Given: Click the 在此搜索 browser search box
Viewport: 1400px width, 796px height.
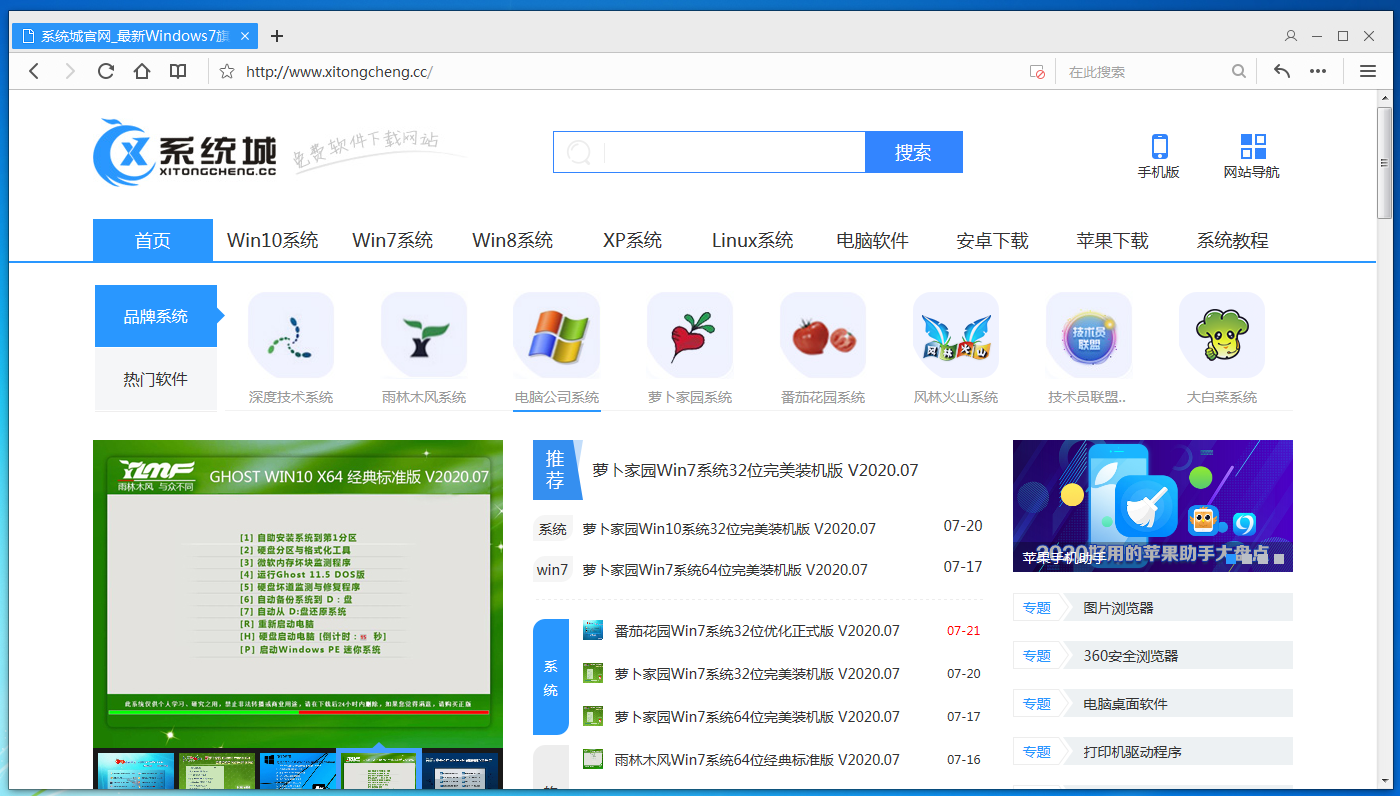Looking at the screenshot, I should 1145,72.
